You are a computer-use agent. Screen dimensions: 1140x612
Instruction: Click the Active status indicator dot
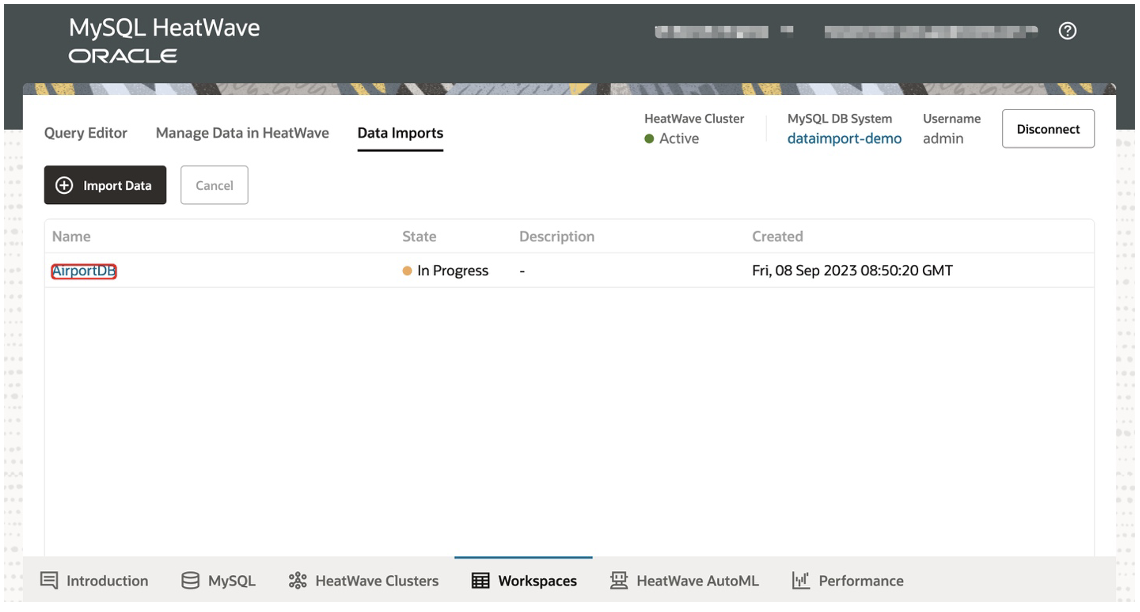pyautogui.click(x=650, y=139)
